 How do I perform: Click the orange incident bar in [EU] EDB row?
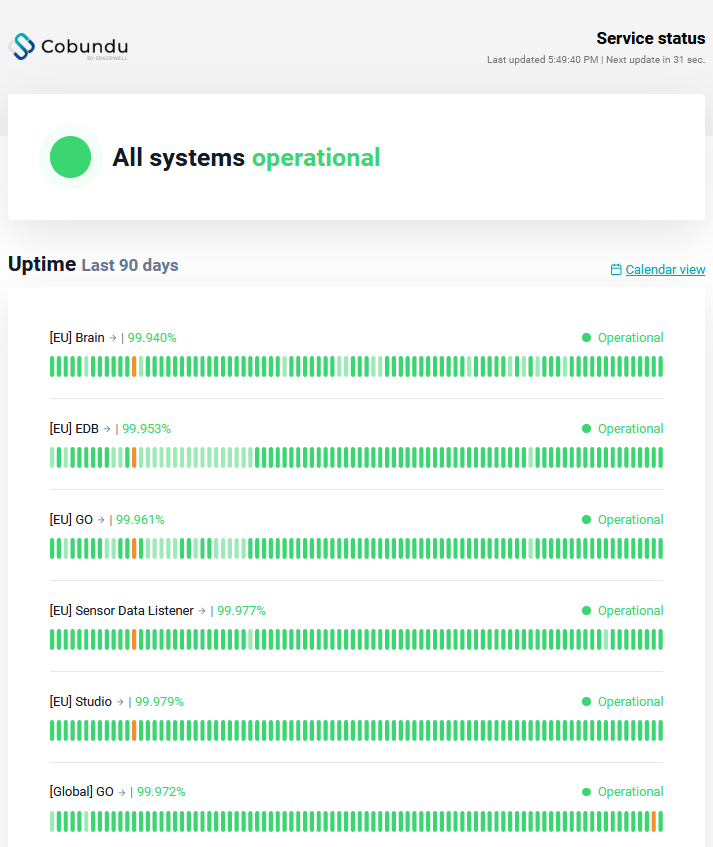[134, 458]
